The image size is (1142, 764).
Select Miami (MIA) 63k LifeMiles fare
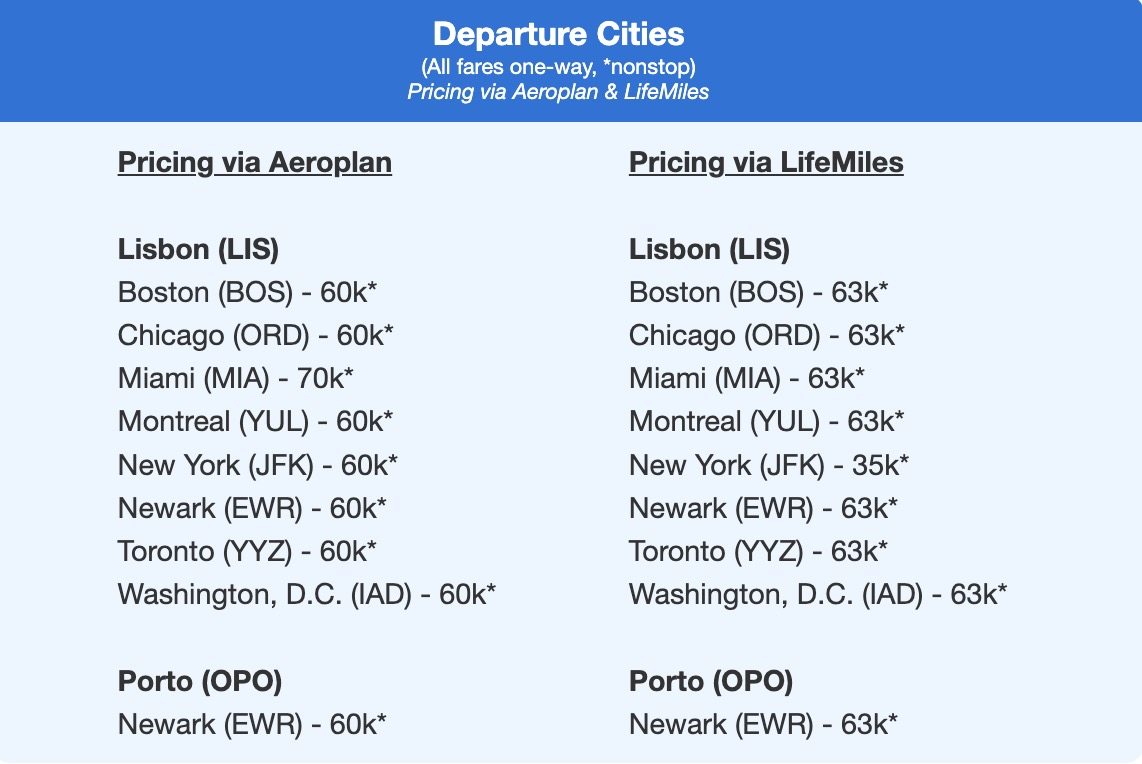pos(747,378)
